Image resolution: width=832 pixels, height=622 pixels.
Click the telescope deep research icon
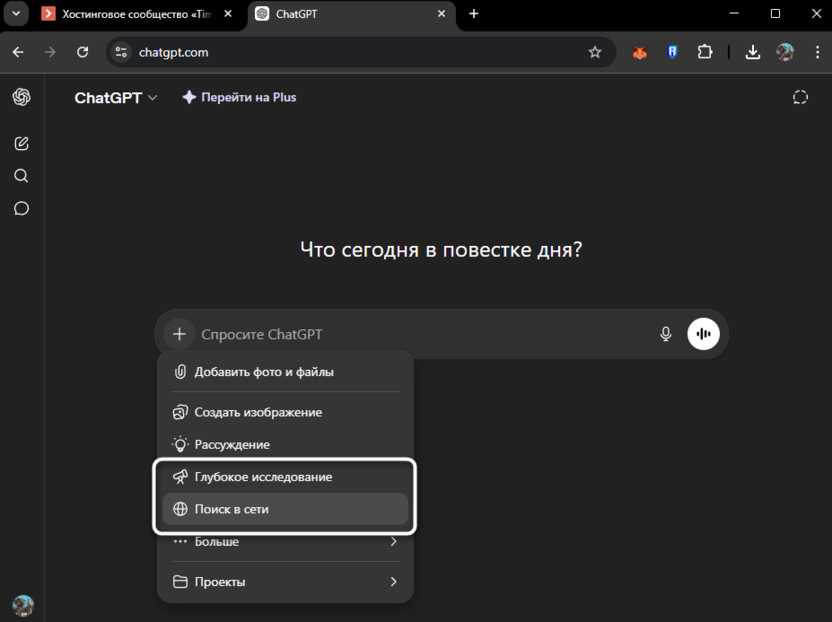(x=180, y=477)
